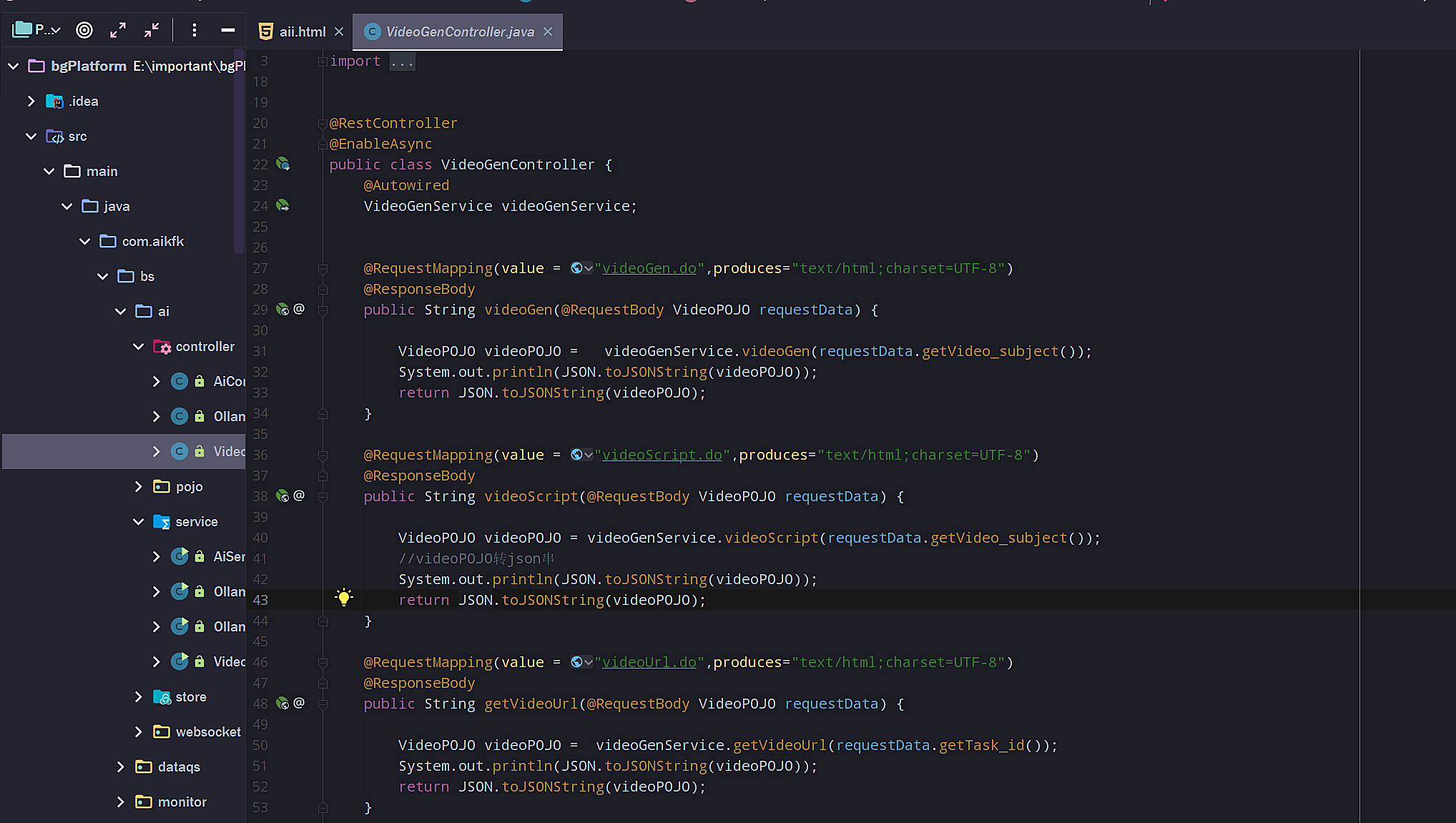Open the Project view dropdown
Screen dimensions: 1456x823
[x=36, y=30]
